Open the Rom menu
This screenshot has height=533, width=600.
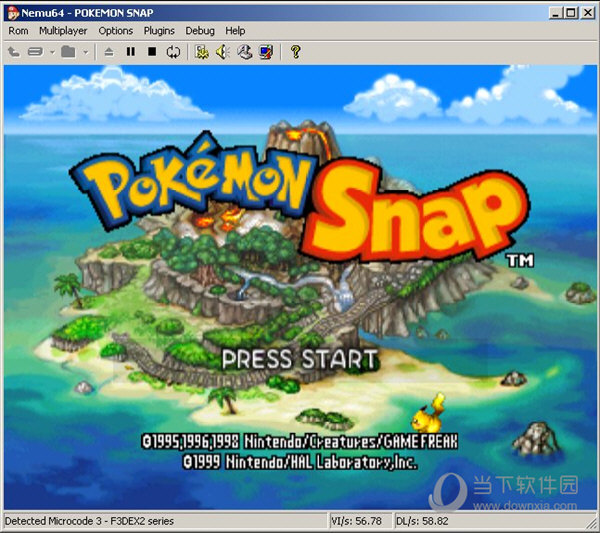[x=18, y=31]
